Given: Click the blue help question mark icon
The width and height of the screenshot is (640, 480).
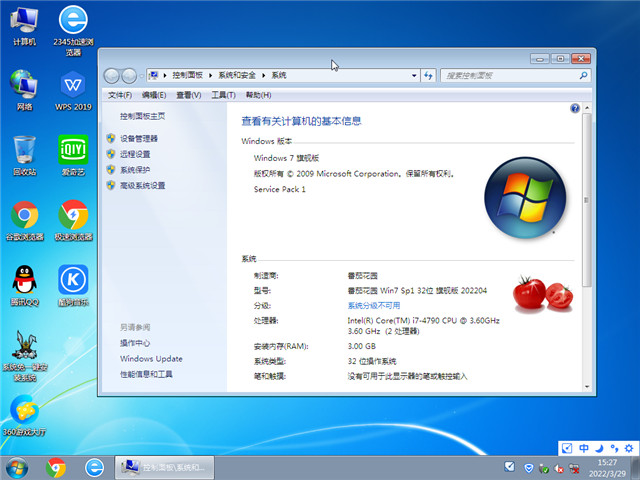Looking at the screenshot, I should click(x=575, y=108).
